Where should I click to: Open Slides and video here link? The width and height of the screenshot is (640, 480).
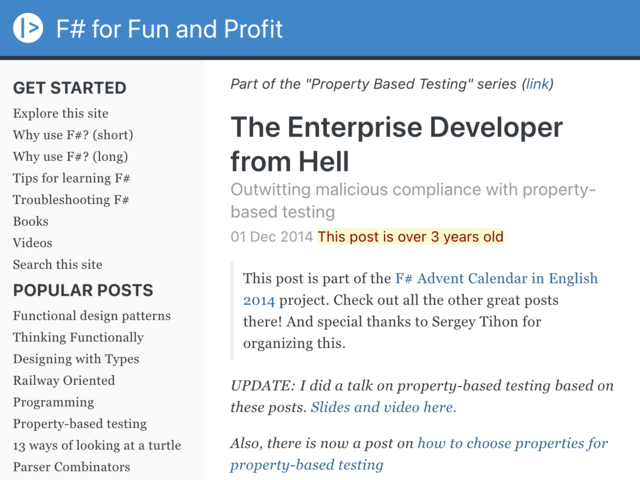tap(384, 407)
